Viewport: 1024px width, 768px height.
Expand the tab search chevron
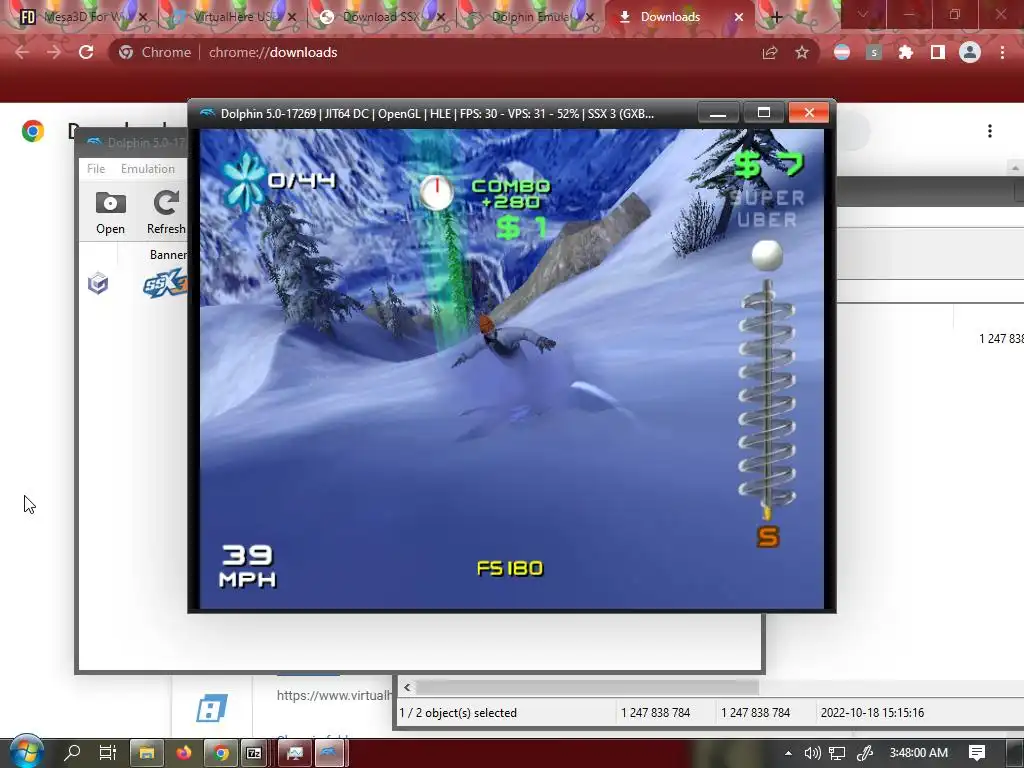coord(862,14)
